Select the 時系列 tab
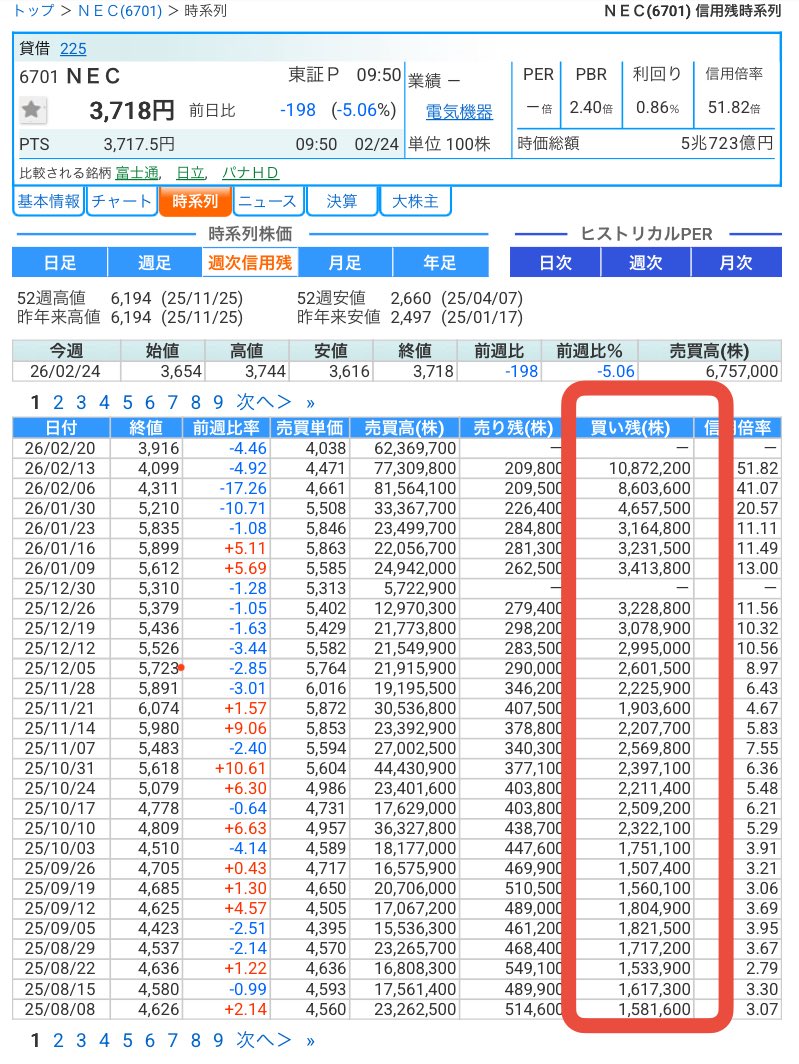Viewport: 799px width, 1064px height. 195,202
